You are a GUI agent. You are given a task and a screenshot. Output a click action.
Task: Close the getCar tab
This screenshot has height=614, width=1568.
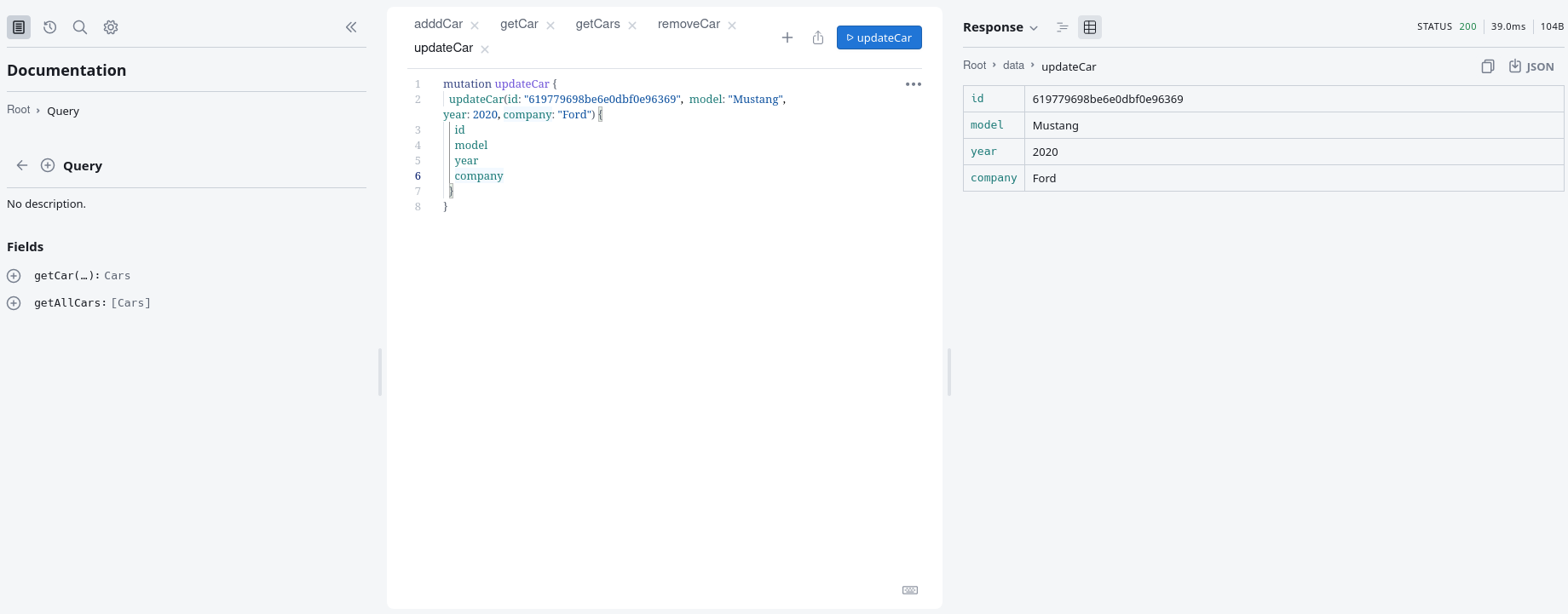pyautogui.click(x=551, y=26)
